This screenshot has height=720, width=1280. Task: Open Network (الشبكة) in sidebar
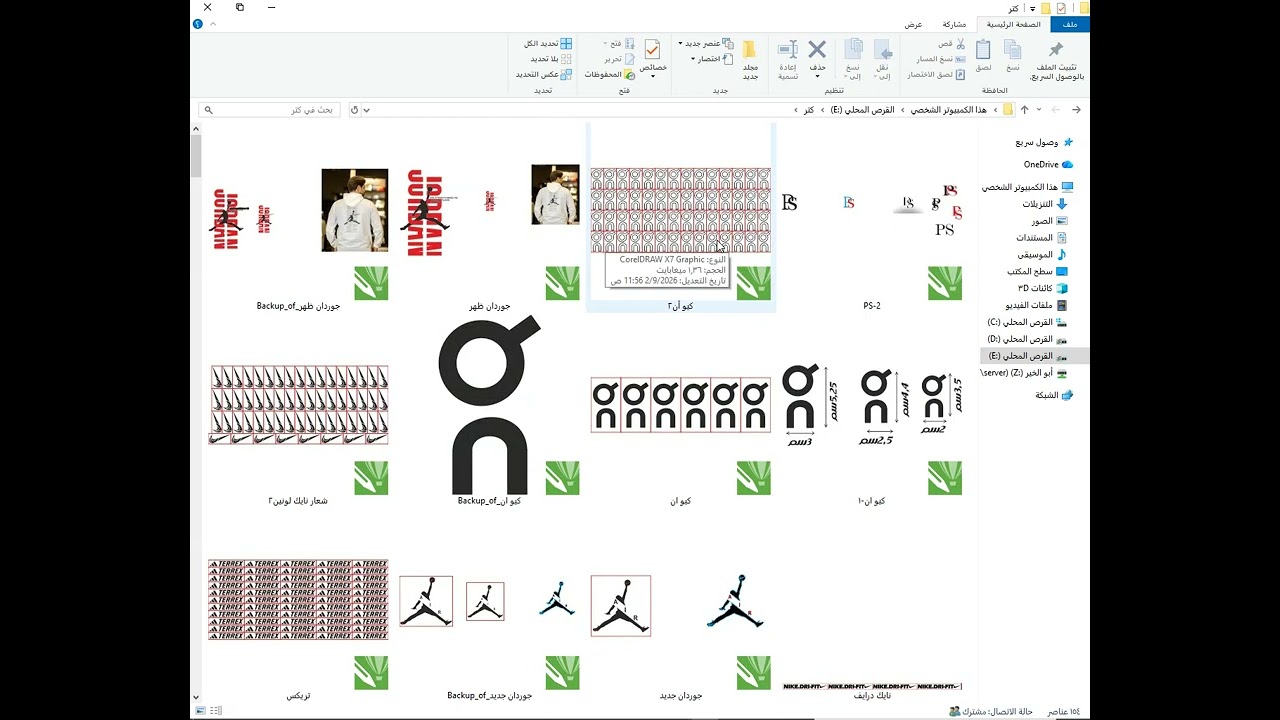coord(1054,395)
